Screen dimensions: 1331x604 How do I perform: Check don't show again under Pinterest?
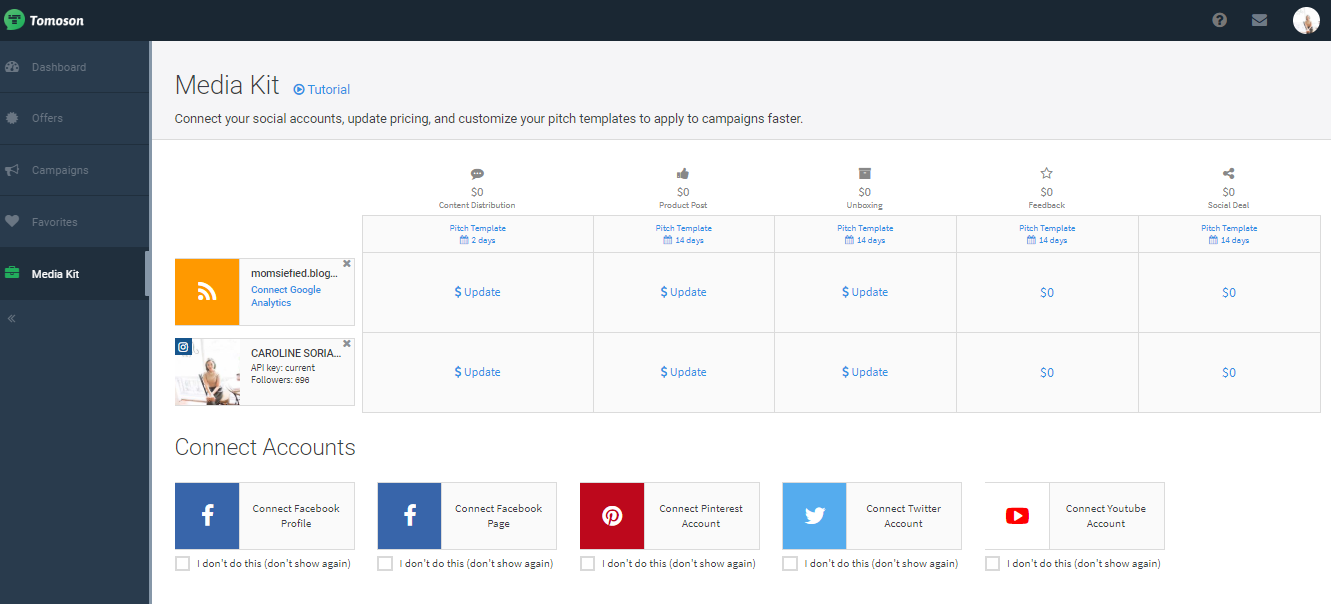(x=587, y=564)
